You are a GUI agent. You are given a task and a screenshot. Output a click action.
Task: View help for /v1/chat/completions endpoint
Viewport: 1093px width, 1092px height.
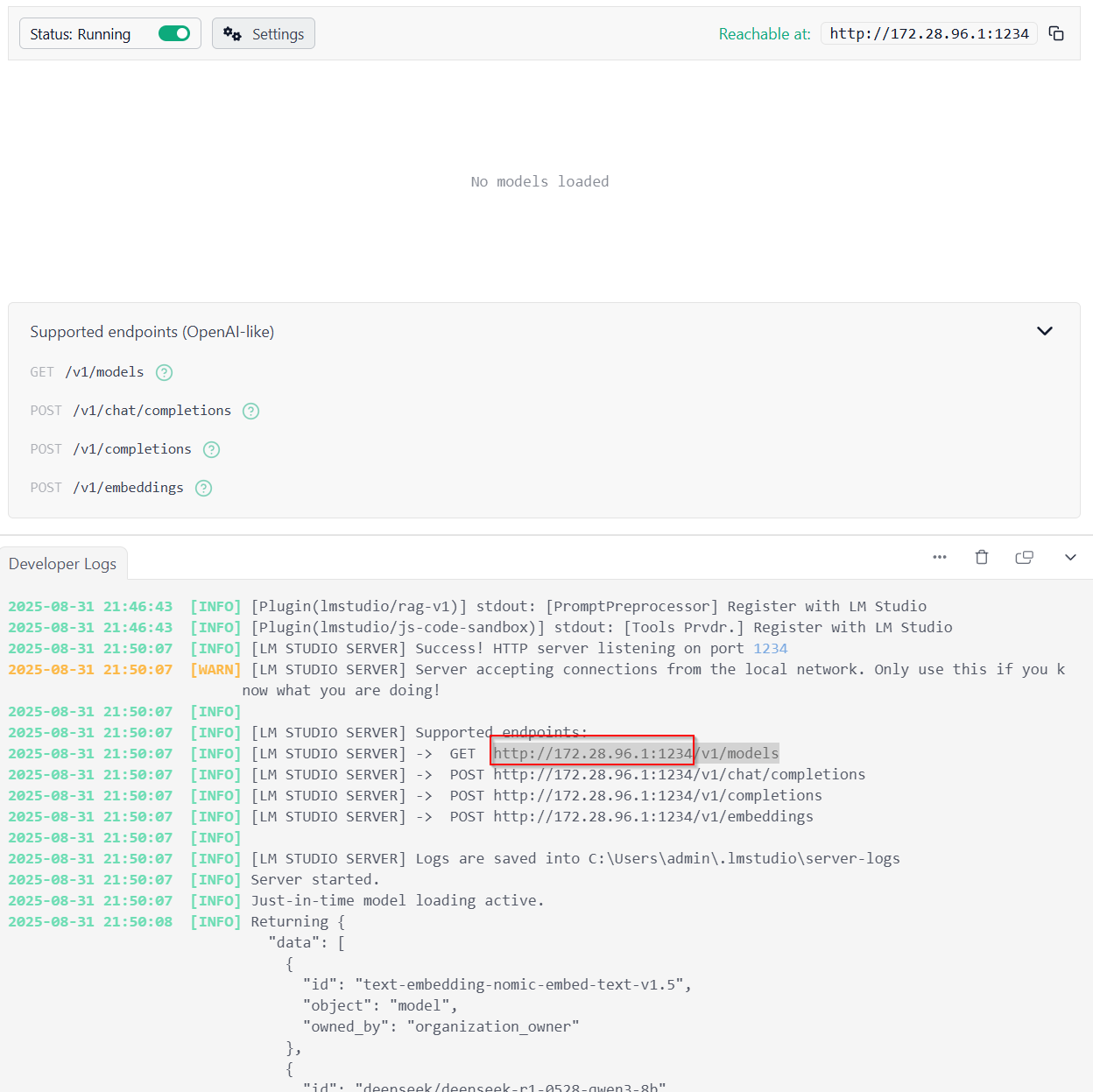(x=250, y=411)
